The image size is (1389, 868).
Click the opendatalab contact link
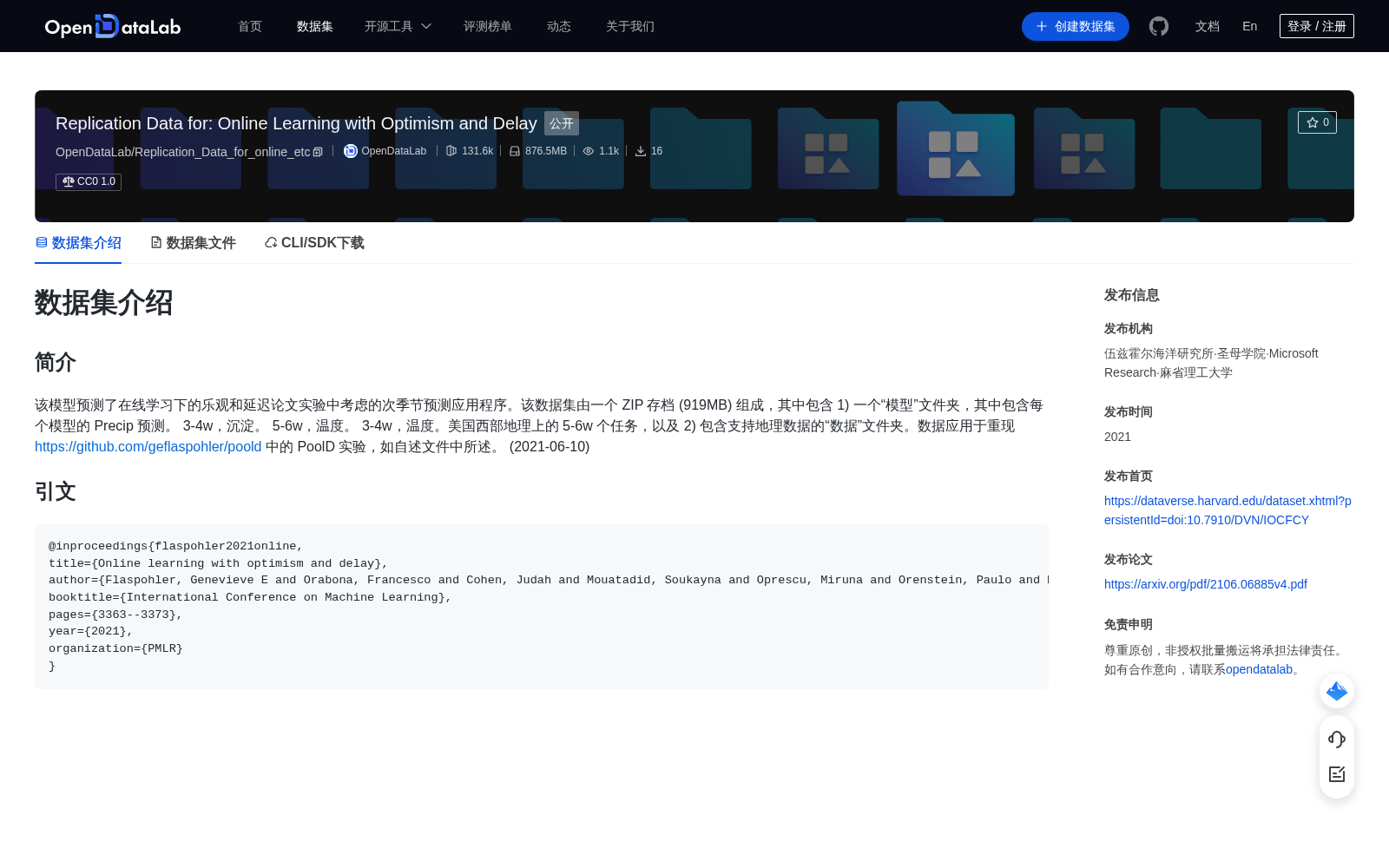pos(1259,669)
